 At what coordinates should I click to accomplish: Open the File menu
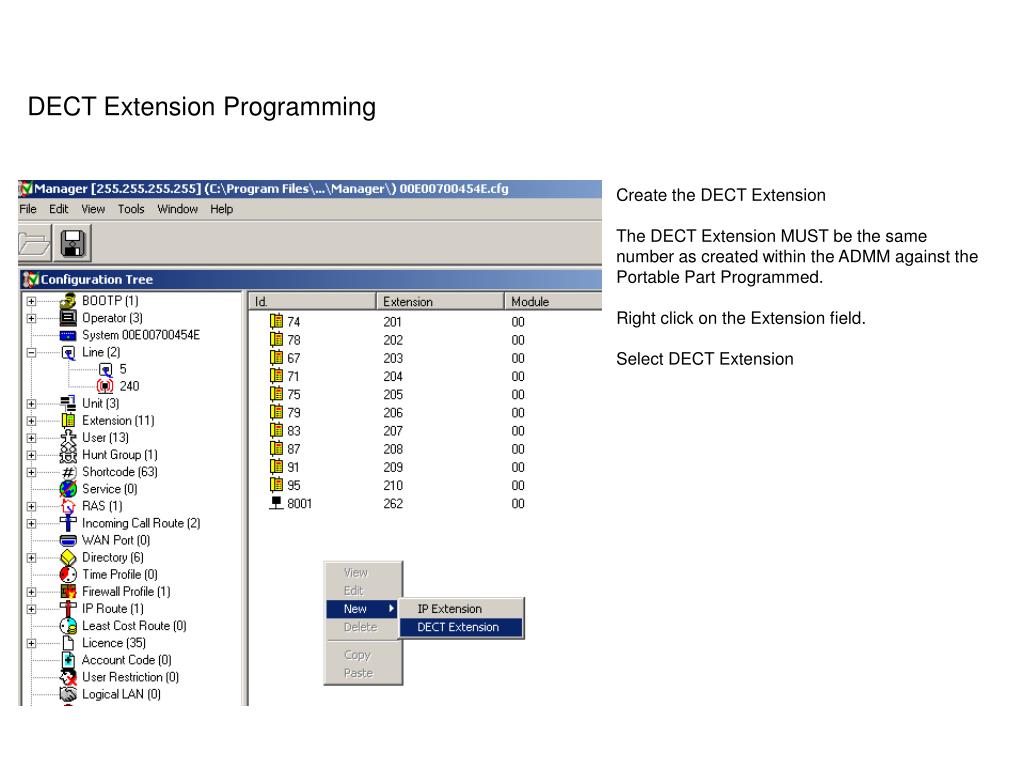28,209
